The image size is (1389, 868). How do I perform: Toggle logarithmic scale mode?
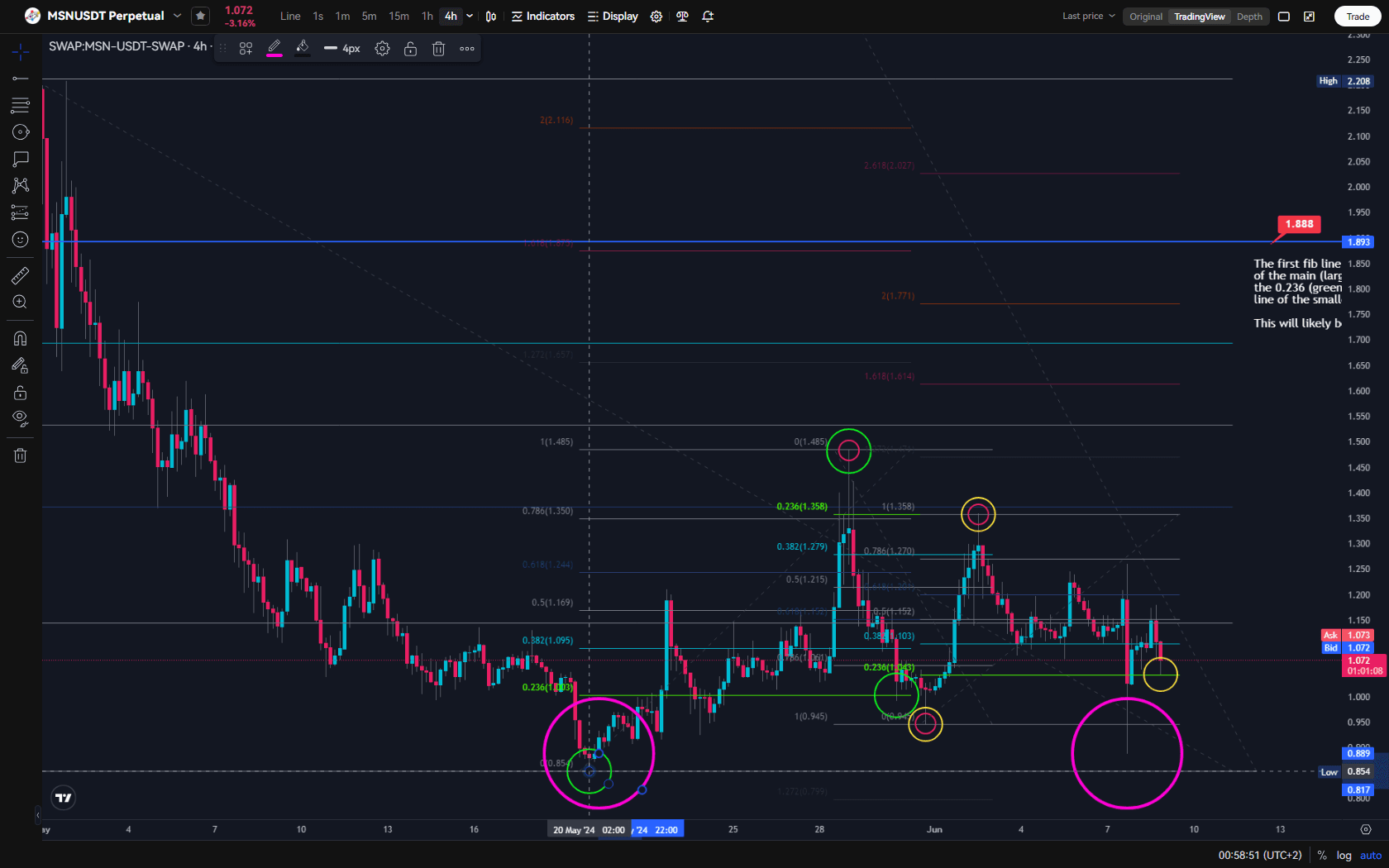point(1344,856)
